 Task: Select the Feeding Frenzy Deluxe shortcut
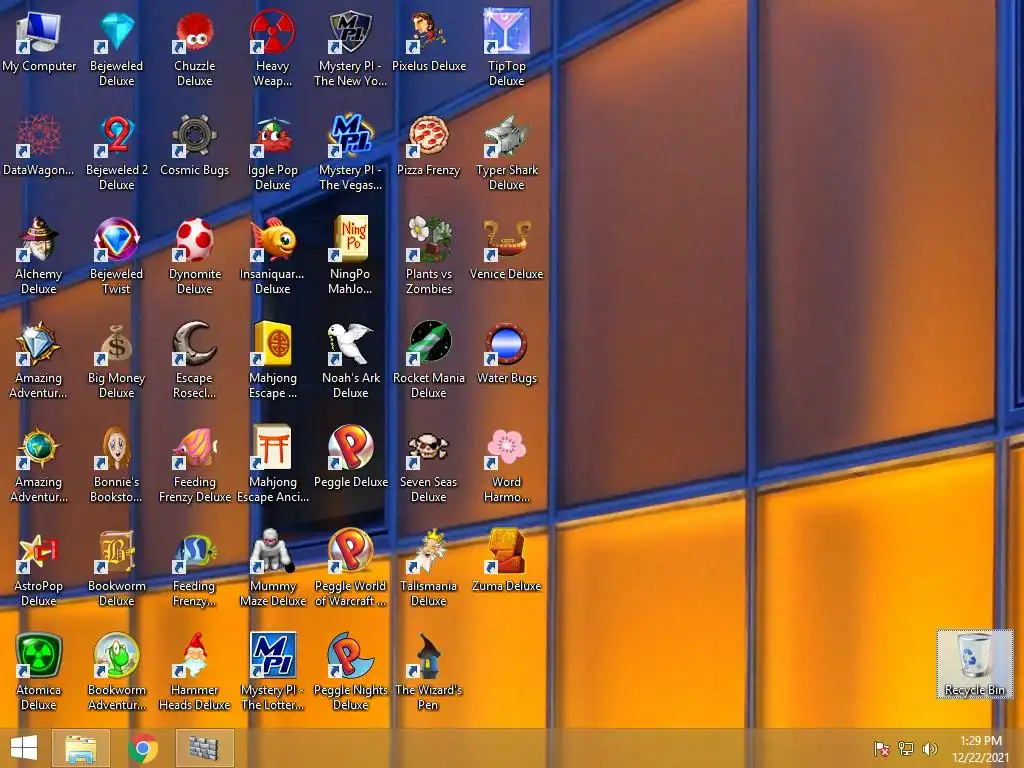(x=194, y=464)
